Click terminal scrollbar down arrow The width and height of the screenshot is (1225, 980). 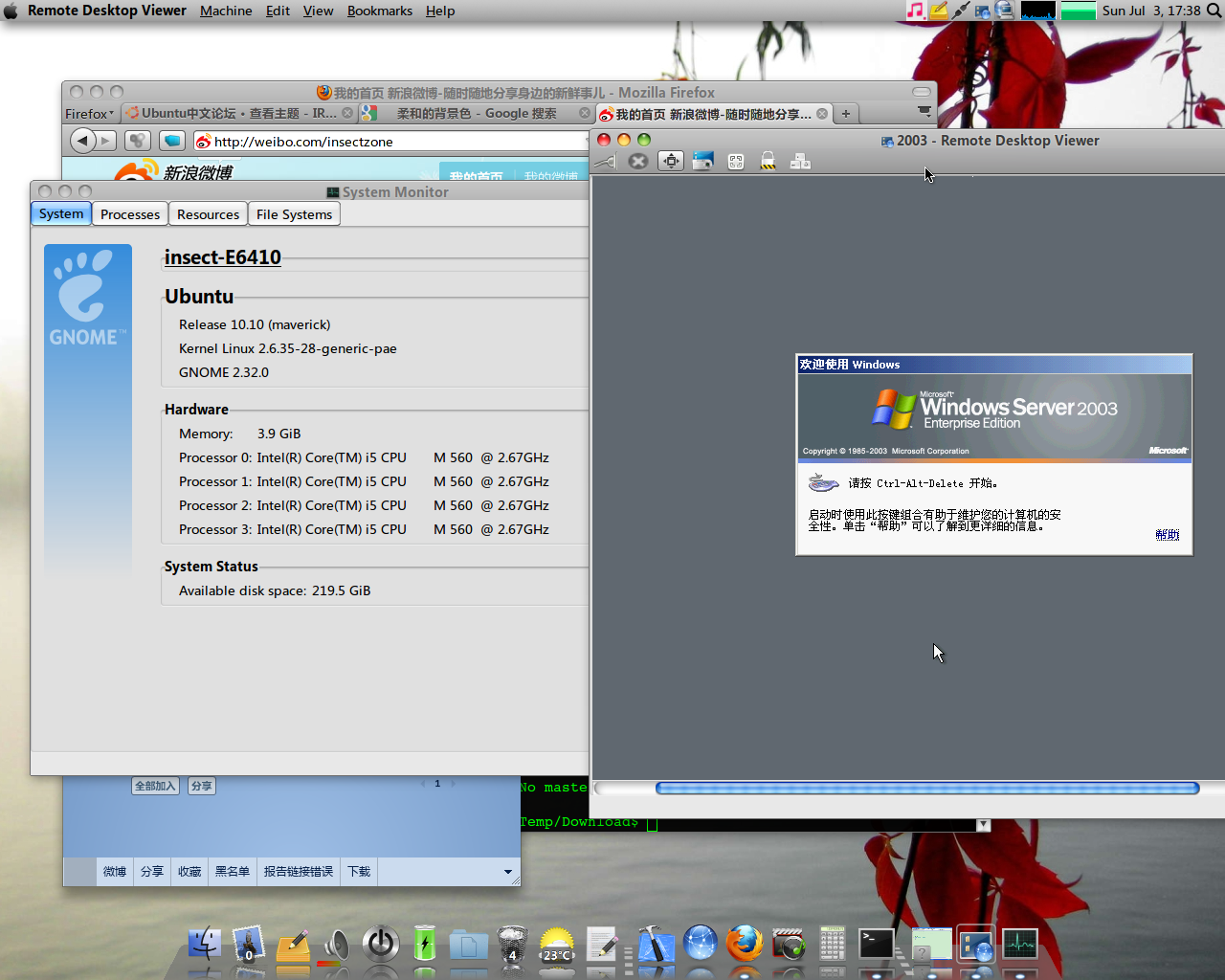983,825
